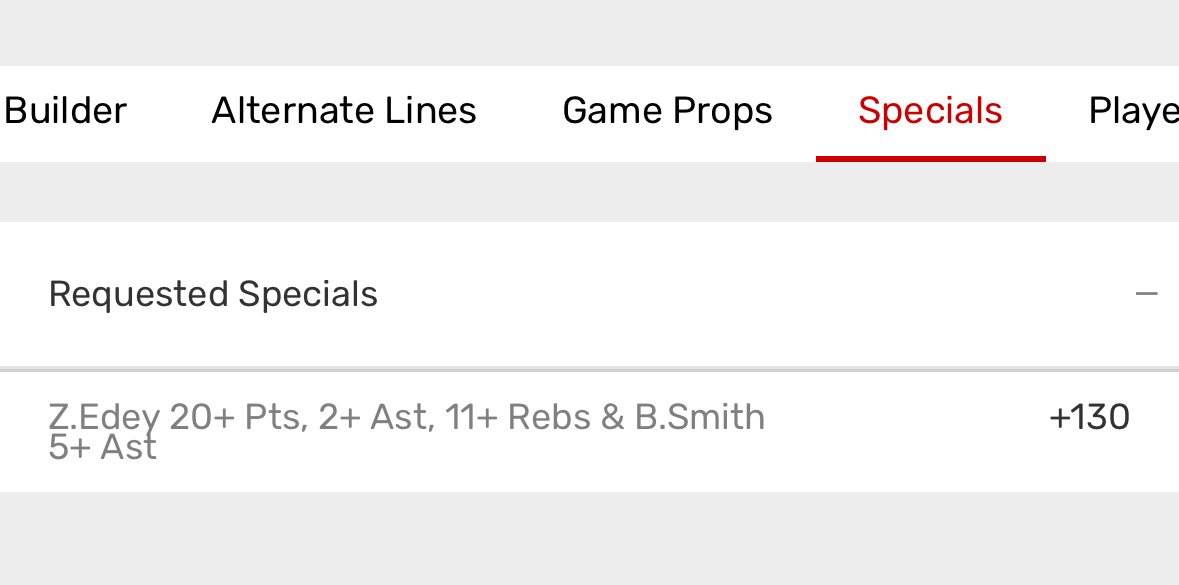Click the "Z.Edey 20+ Pts" text
The image size is (1179, 585).
pyautogui.click(x=176, y=417)
